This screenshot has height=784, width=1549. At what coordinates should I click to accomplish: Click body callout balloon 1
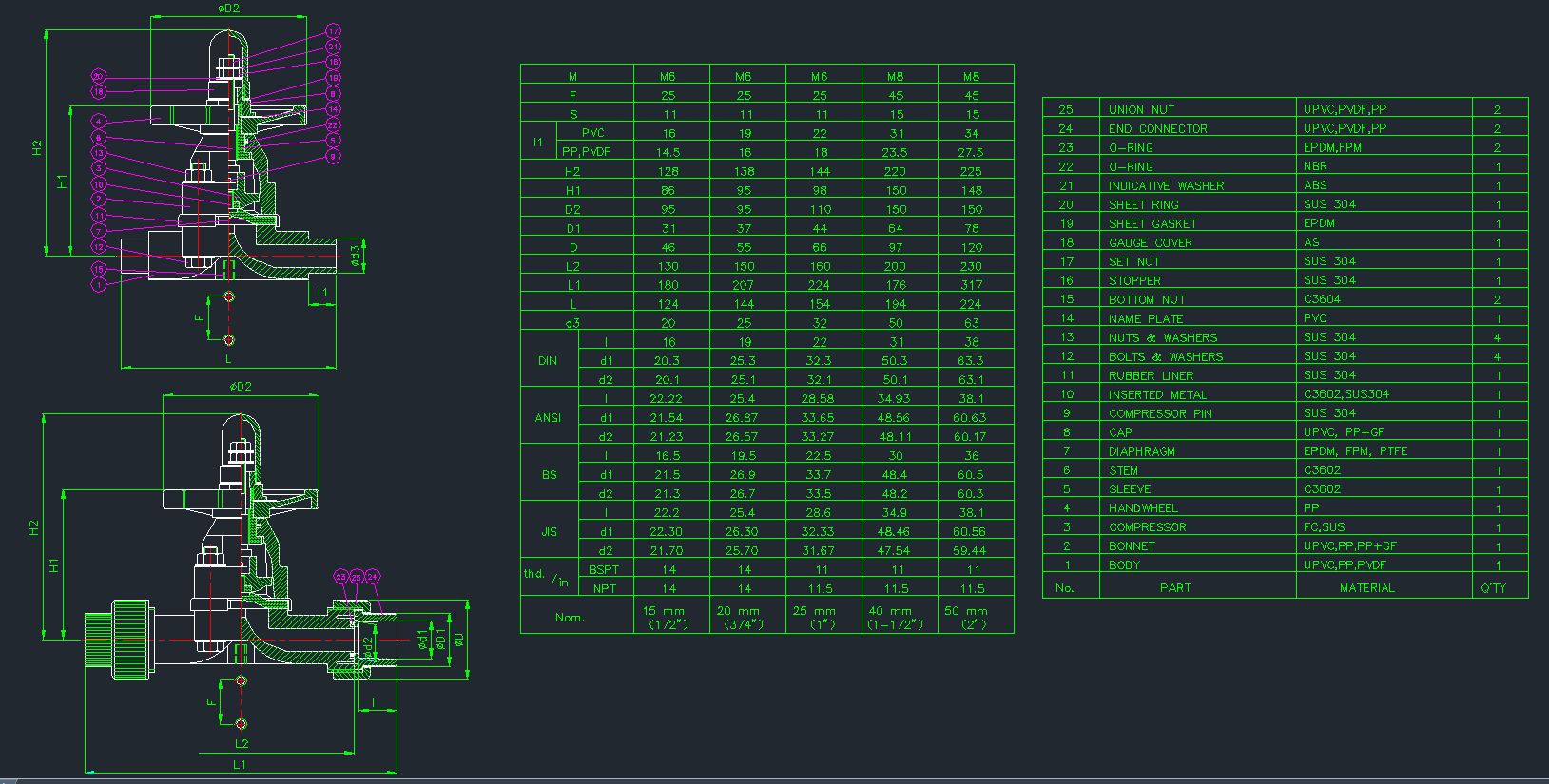click(x=98, y=284)
